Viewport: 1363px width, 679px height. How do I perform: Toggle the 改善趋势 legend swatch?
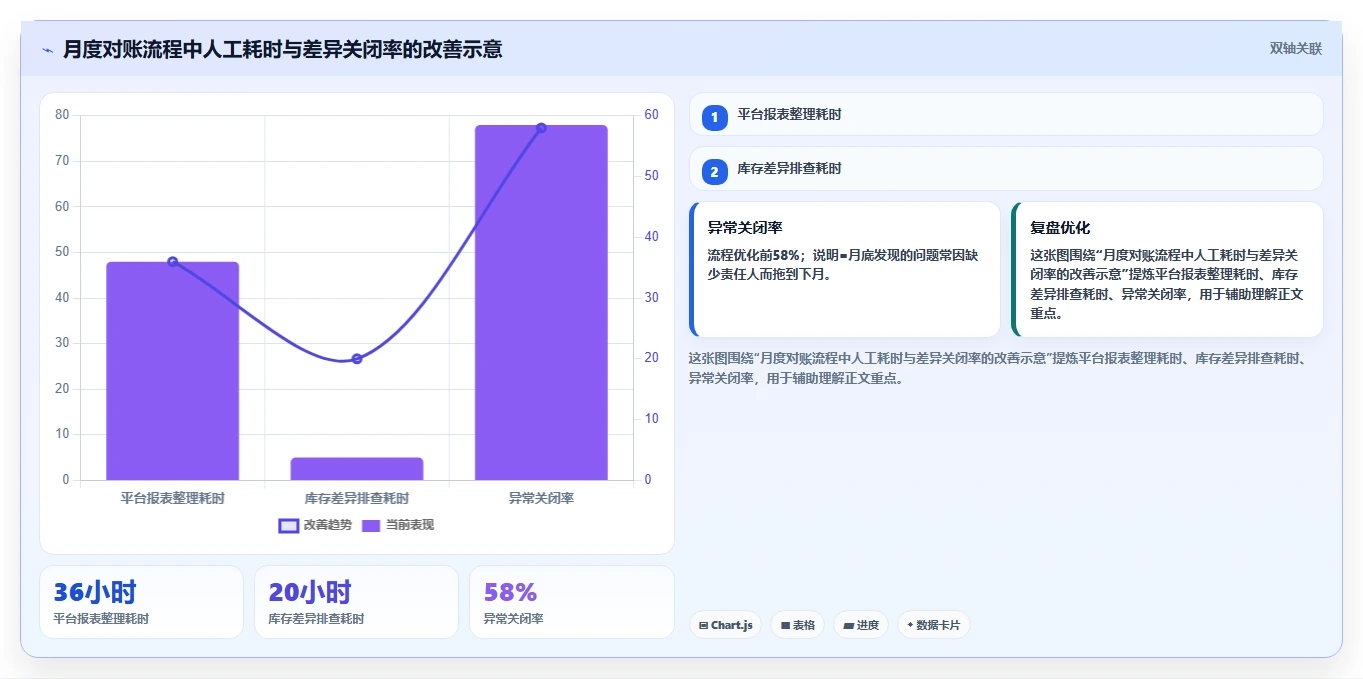click(x=288, y=525)
